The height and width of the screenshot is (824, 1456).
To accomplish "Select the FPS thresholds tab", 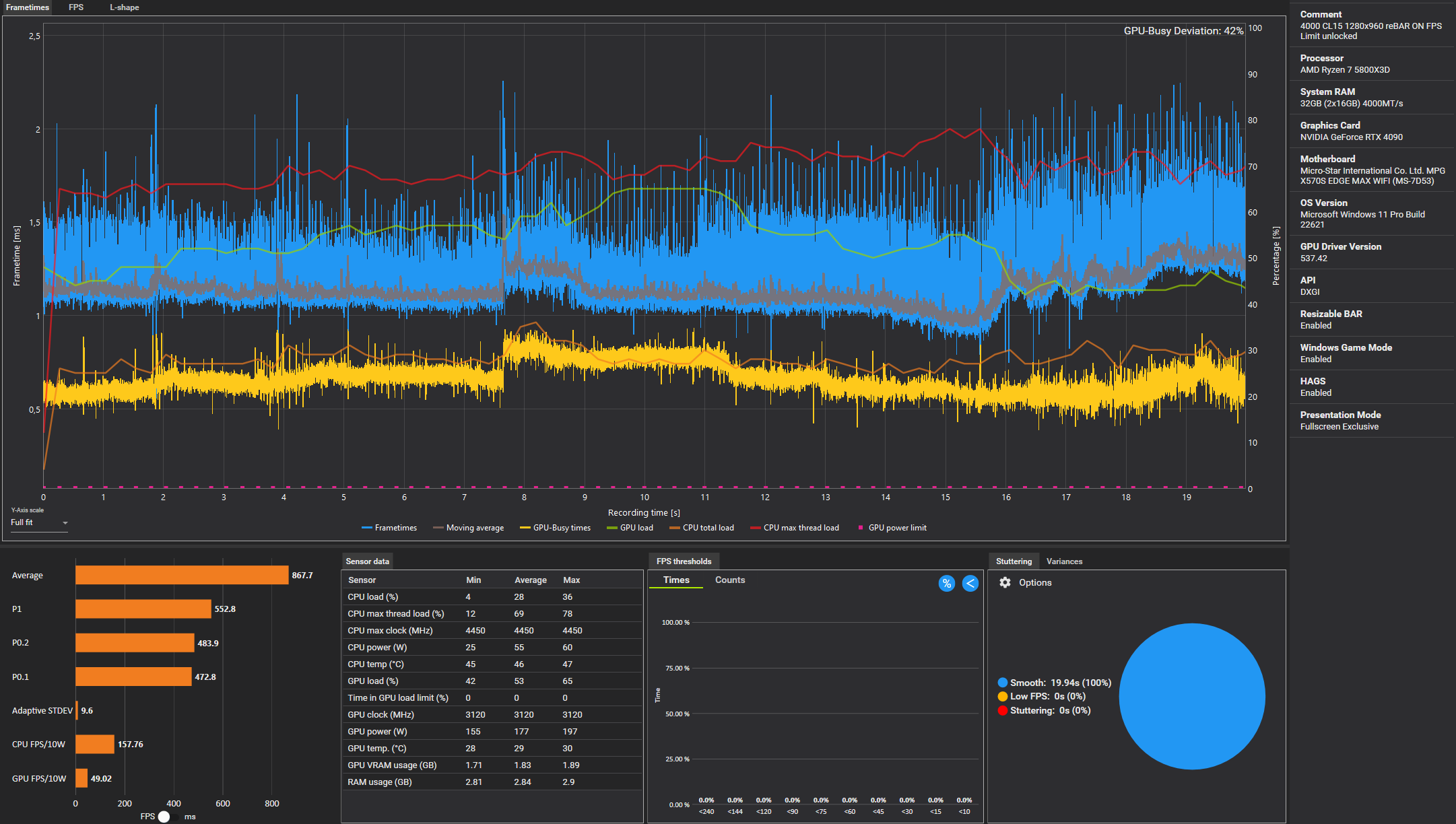I will (684, 561).
